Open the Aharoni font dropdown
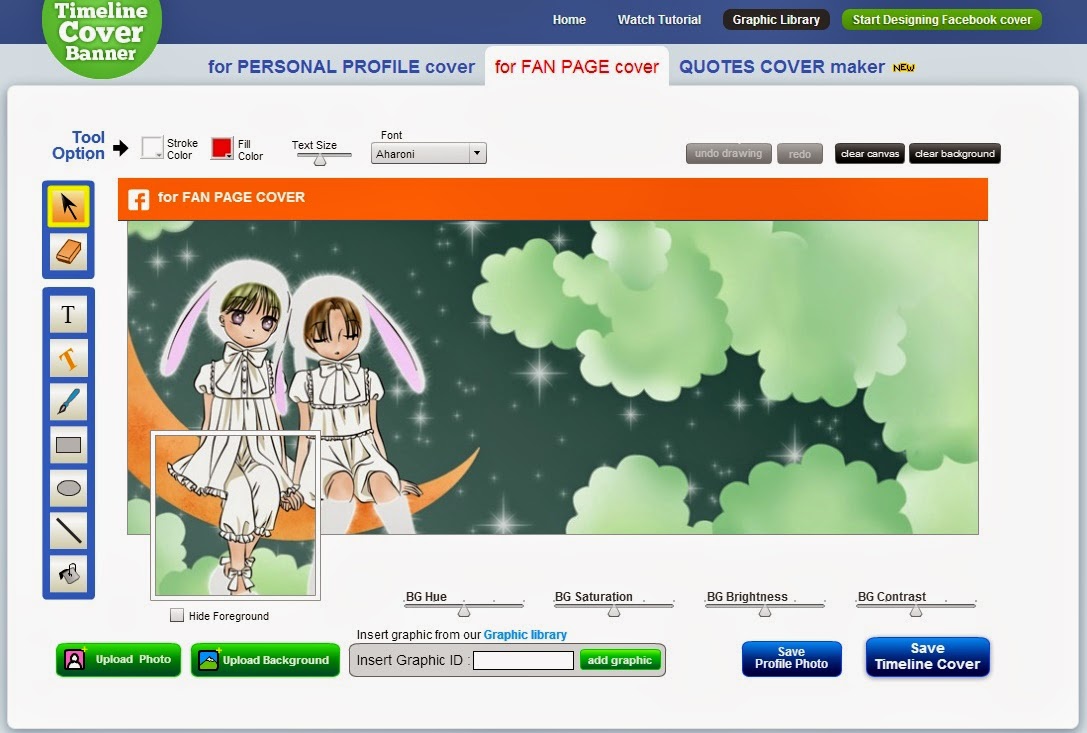The height and width of the screenshot is (733, 1087). tap(429, 153)
